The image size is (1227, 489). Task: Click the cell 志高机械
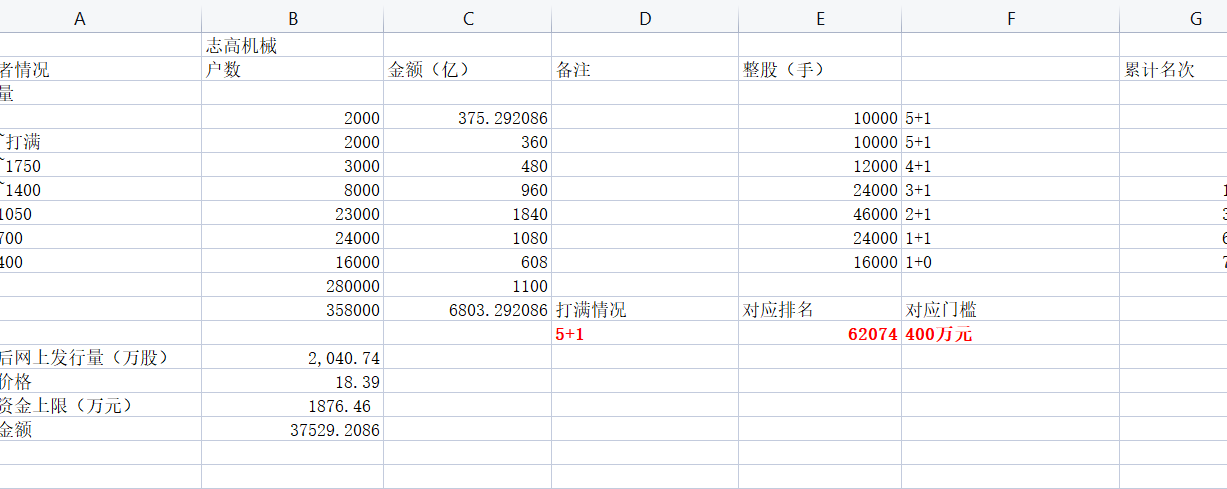[x=292, y=45]
